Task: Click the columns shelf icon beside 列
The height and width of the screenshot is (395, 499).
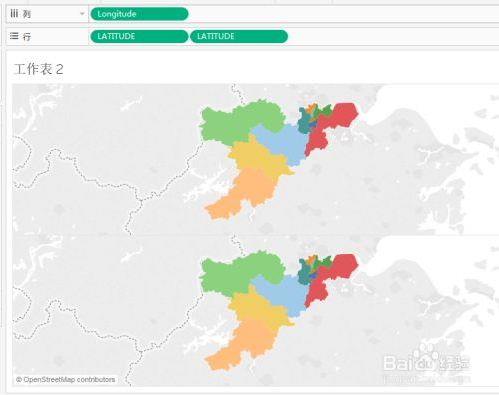Action: pyautogui.click(x=14, y=14)
